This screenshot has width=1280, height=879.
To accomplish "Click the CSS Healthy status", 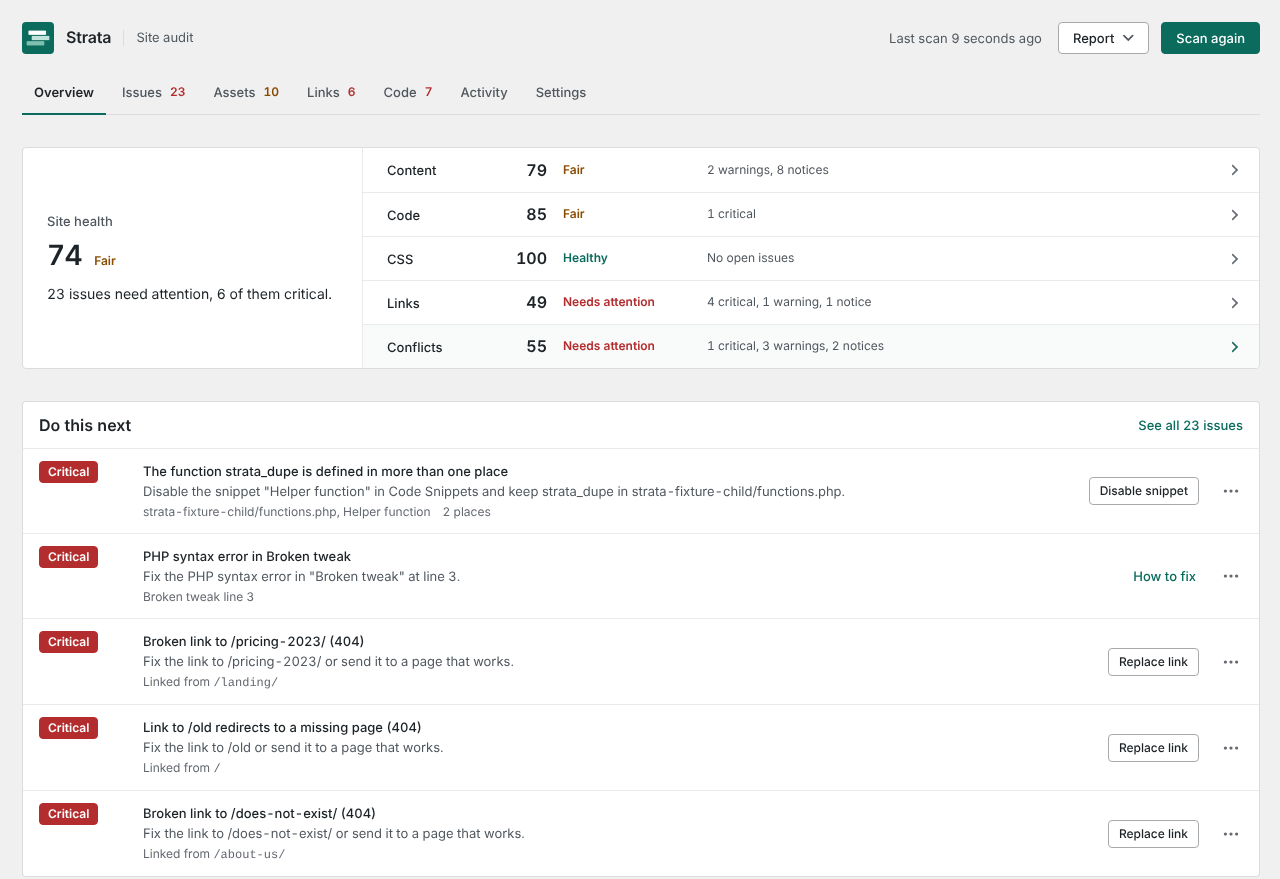I will pyautogui.click(x=585, y=258).
